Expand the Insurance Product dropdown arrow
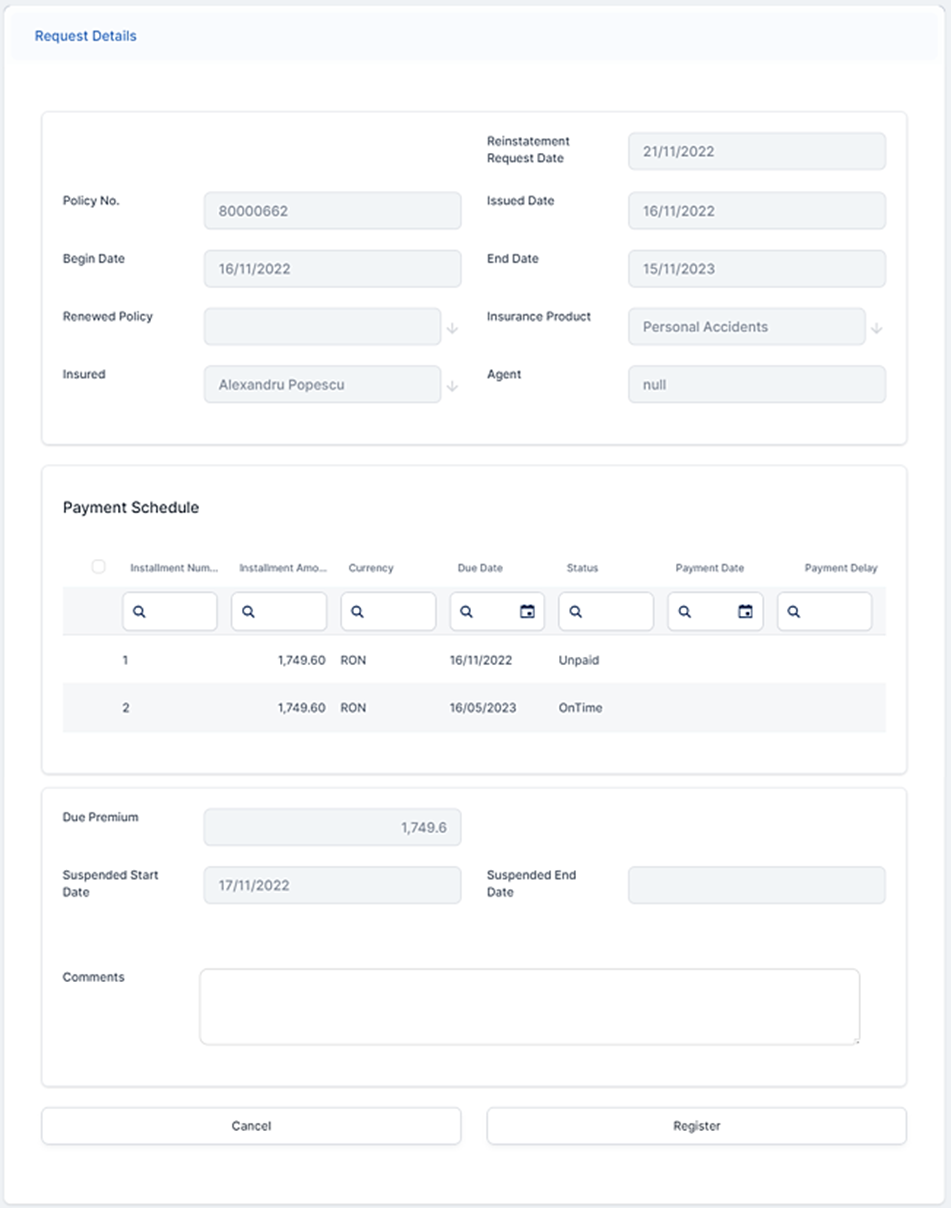Screen dimensions: 951x1208 (876, 328)
